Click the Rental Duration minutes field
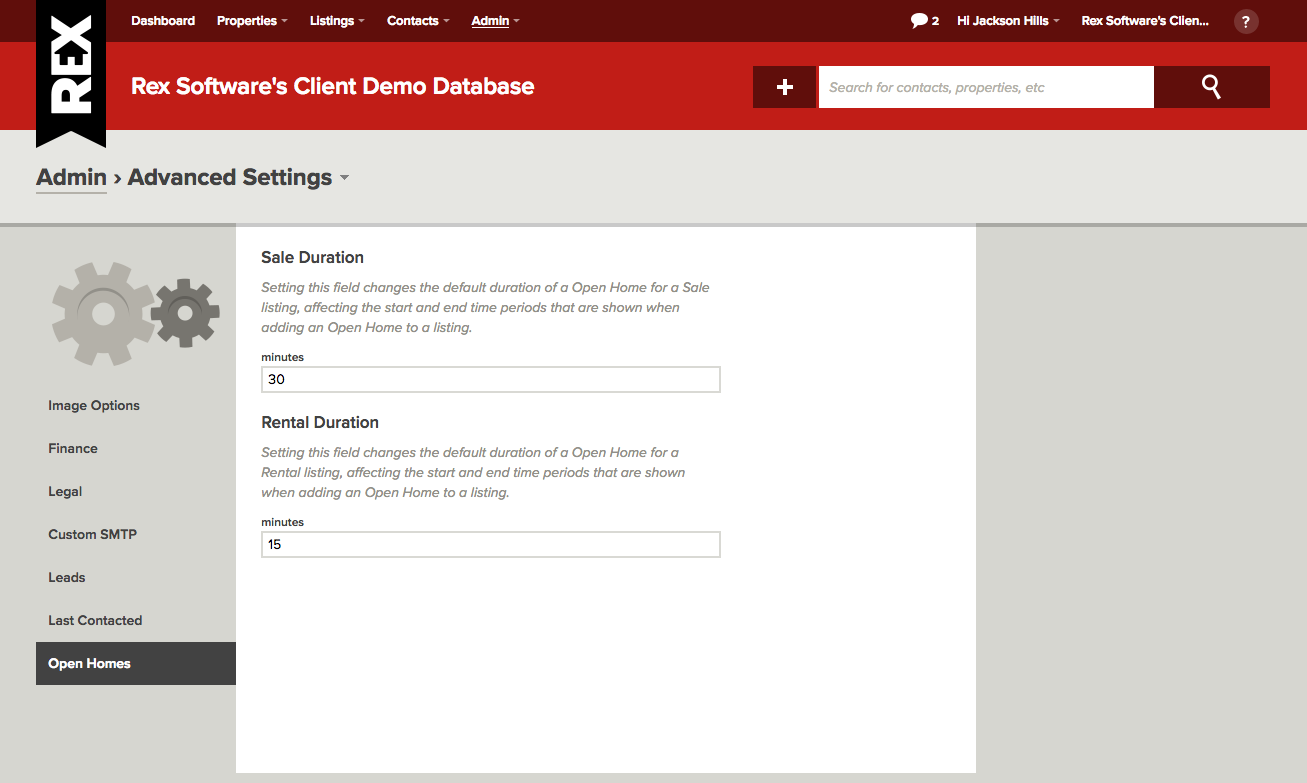Screen dimensions: 1307x783 490,545
